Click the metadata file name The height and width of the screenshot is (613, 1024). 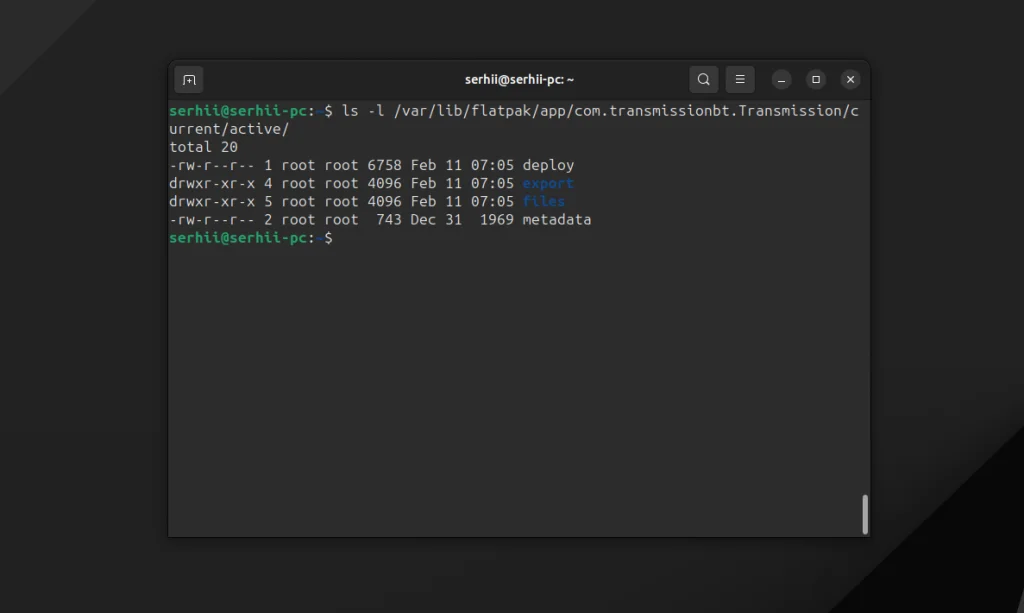(x=556, y=219)
